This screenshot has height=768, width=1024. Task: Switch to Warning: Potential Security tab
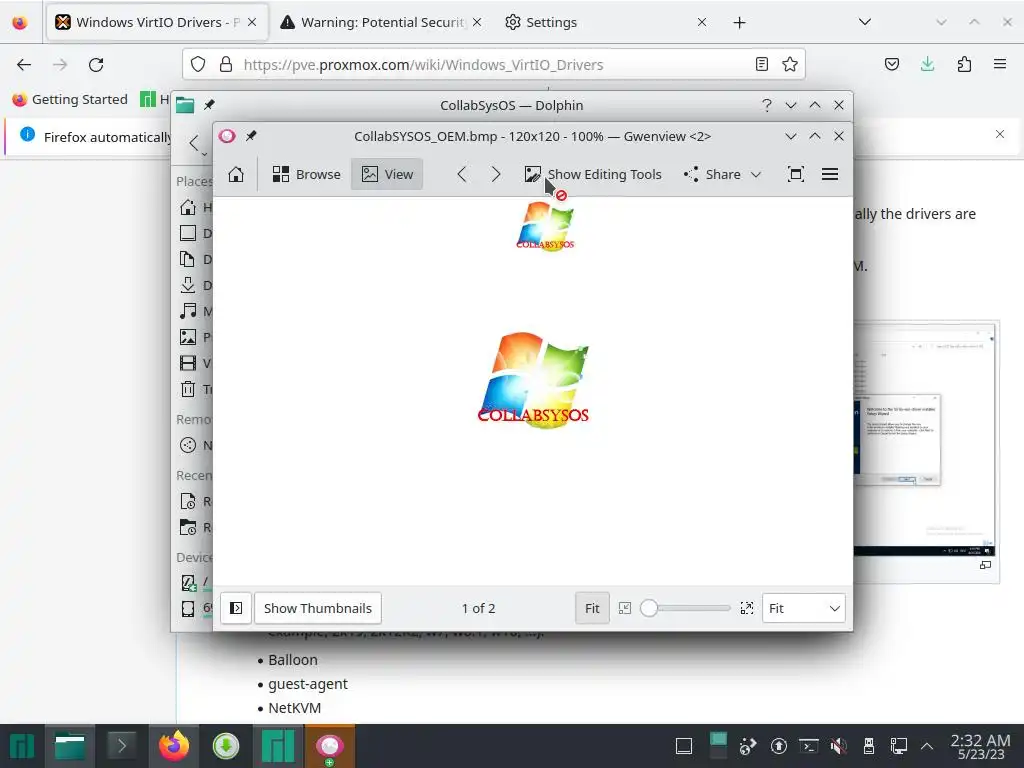382,22
